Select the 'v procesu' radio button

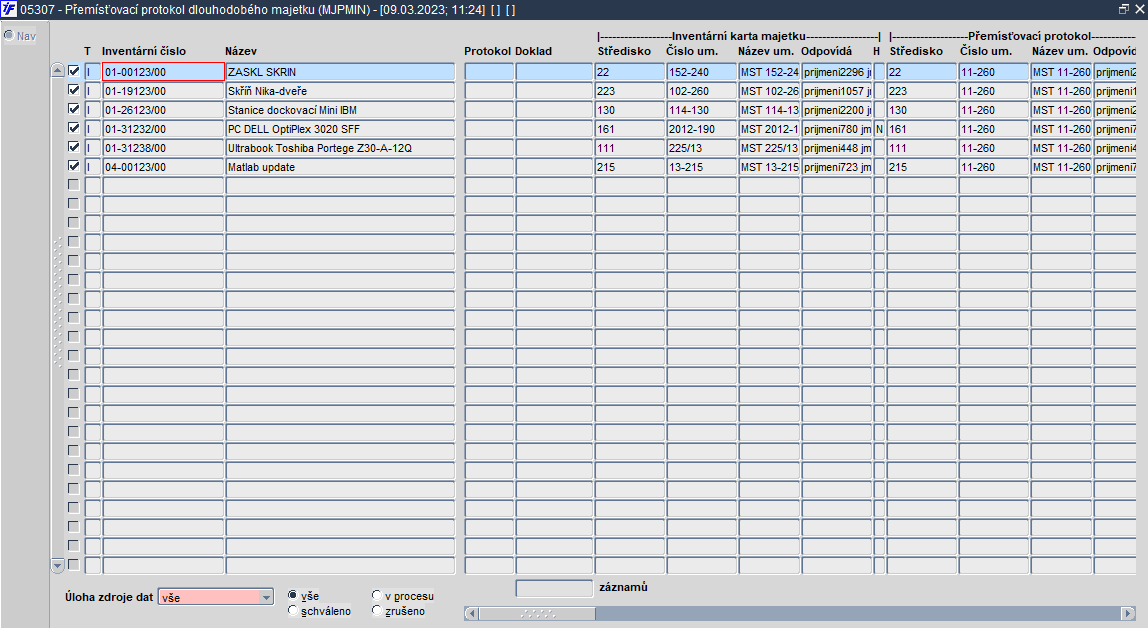[377, 595]
